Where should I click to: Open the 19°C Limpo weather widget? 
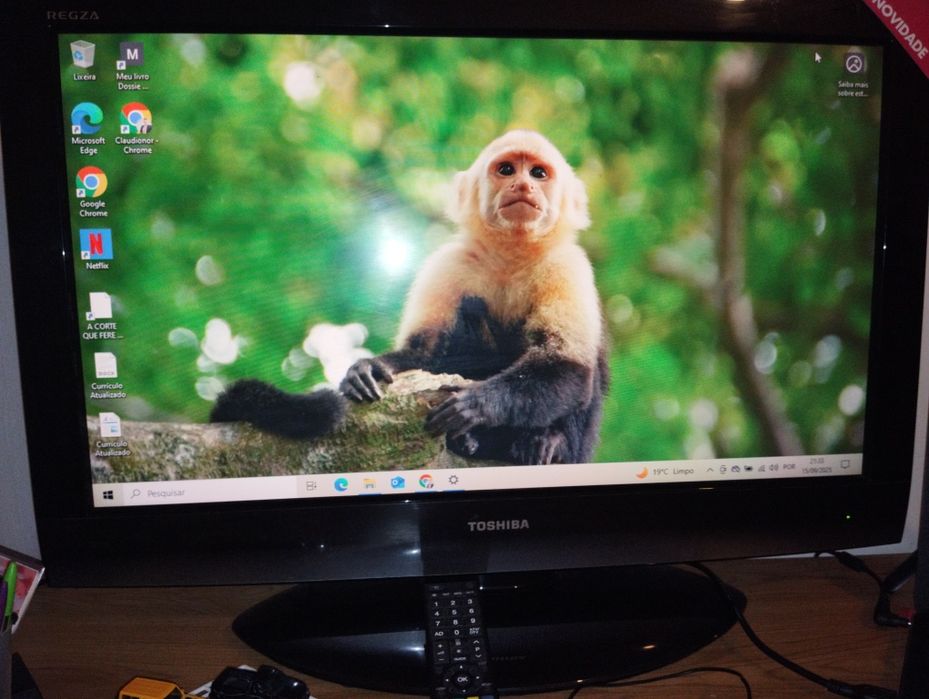(x=665, y=472)
